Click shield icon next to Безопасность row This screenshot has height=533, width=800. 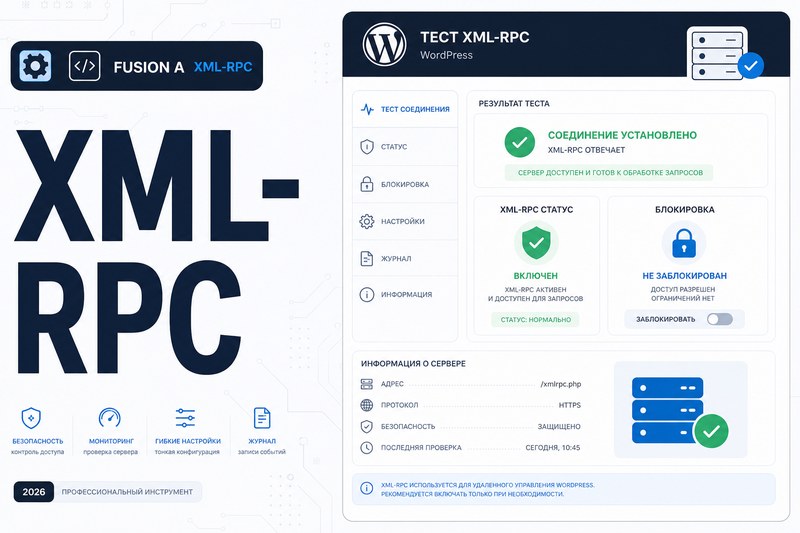(x=366, y=426)
